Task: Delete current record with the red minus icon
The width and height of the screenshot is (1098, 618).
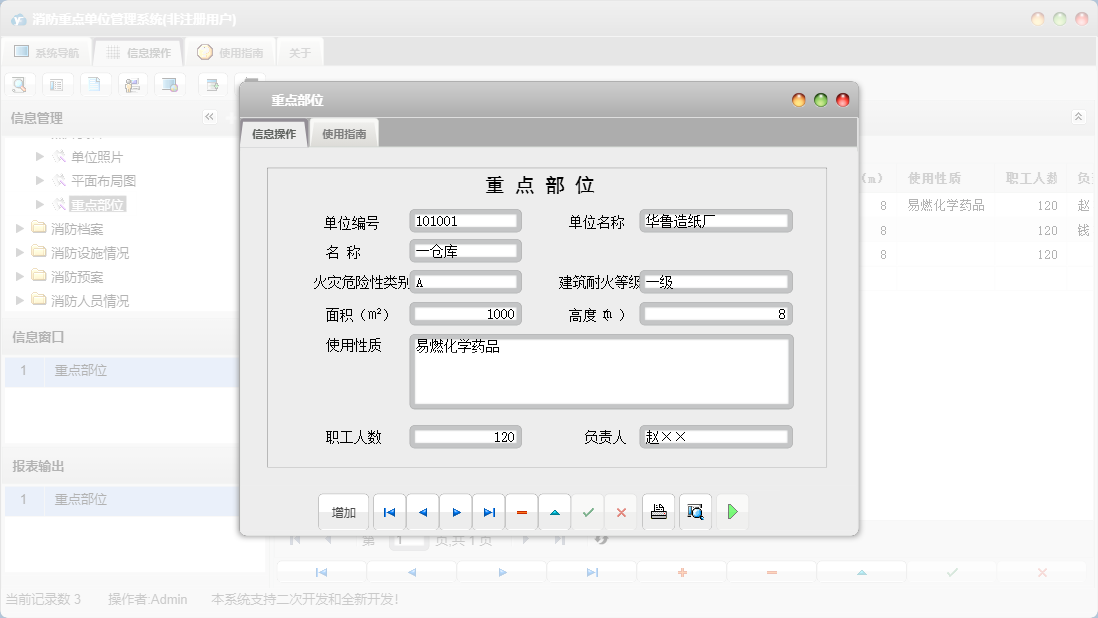Action: (x=521, y=511)
